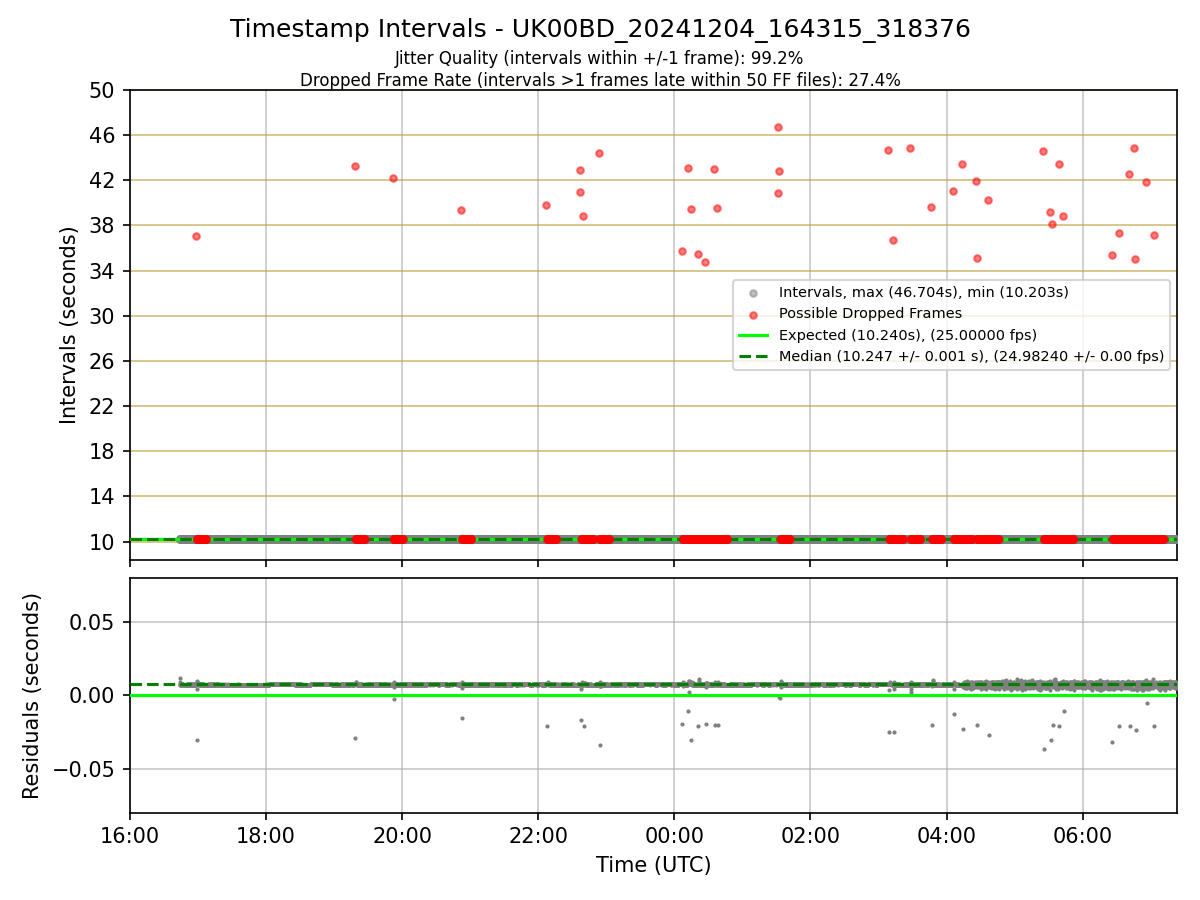Click the '04:00' time tick label

tap(947, 835)
